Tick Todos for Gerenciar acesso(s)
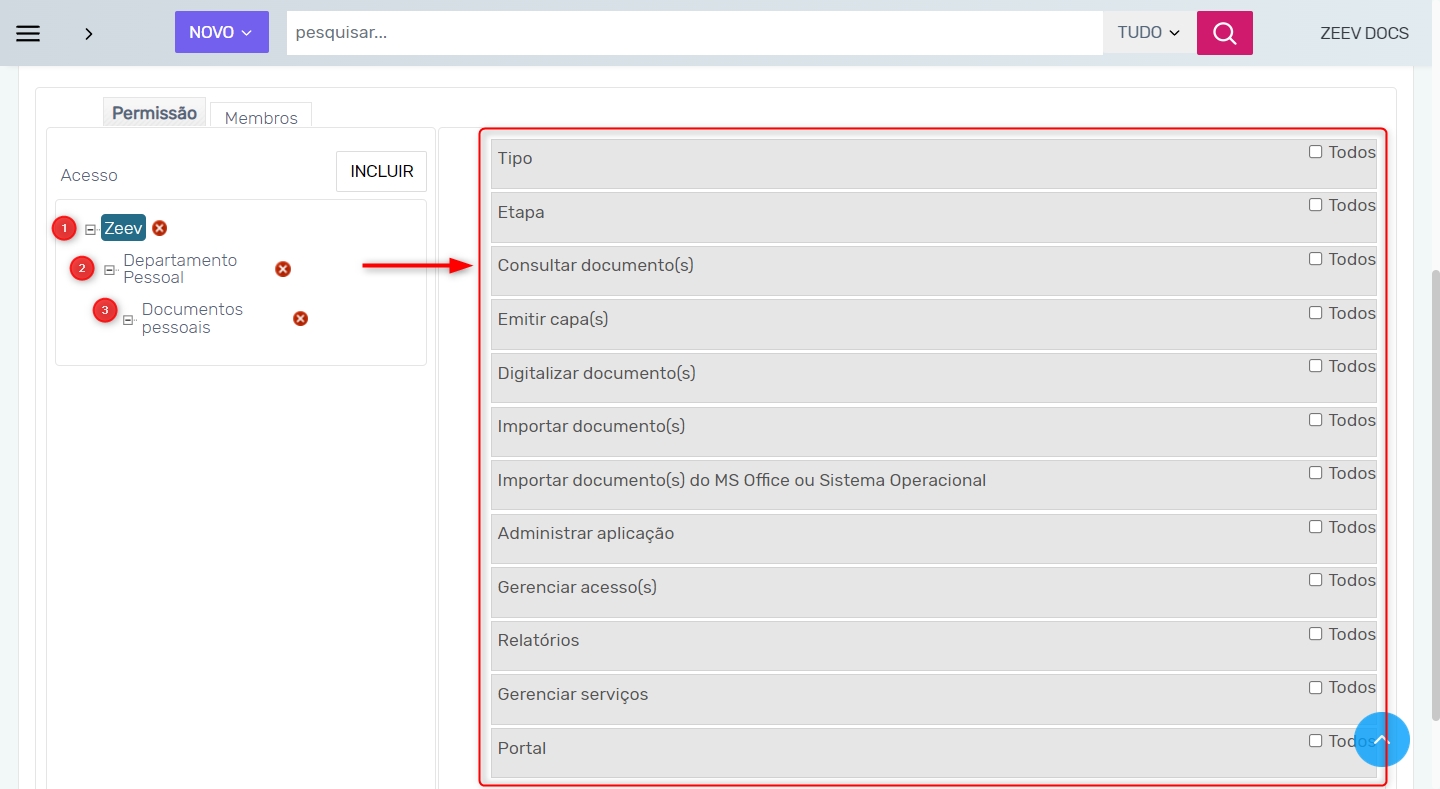This screenshot has width=1440, height=789. coord(1315,580)
